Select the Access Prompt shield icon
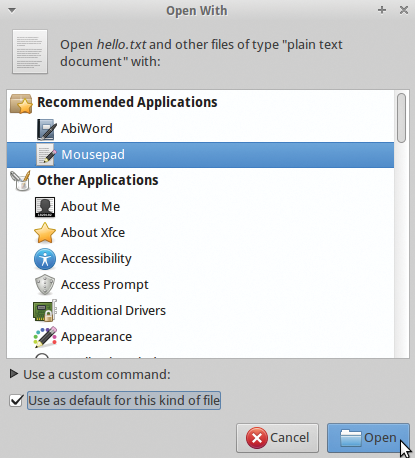This screenshot has width=415, height=458. coord(45,285)
